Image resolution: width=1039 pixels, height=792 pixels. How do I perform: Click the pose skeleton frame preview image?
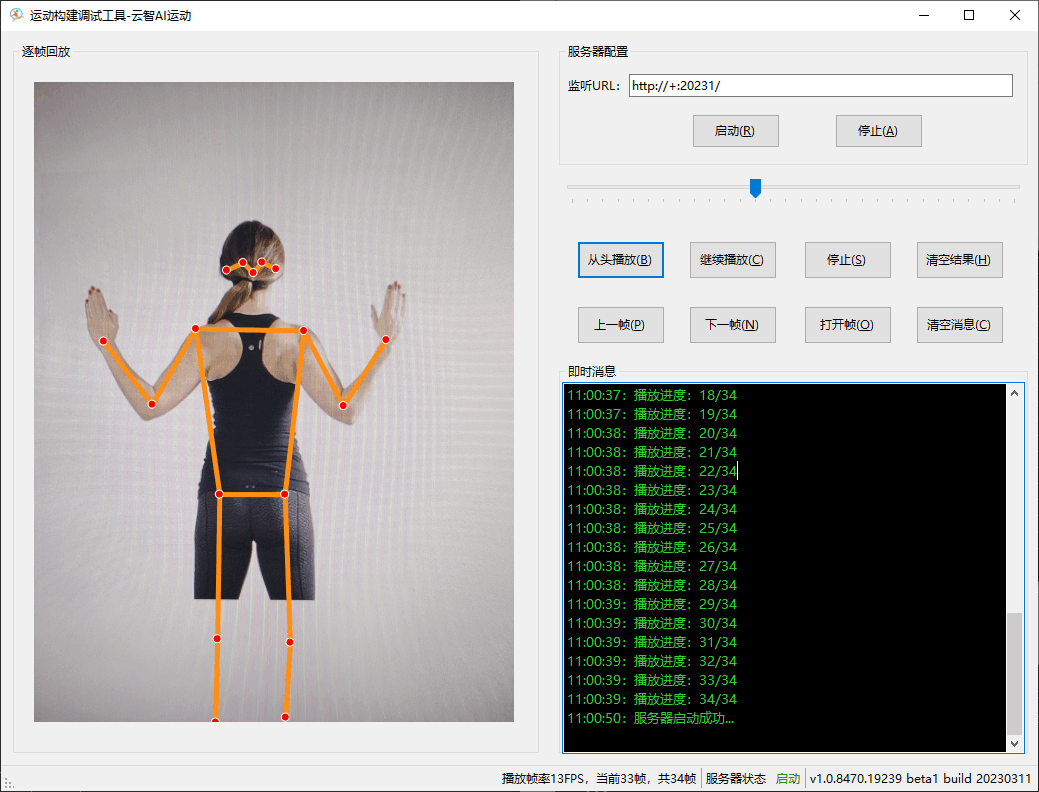(274, 402)
